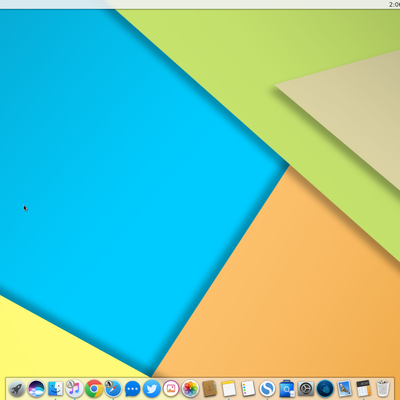
Task: Open the iTunes music note icon
Action: point(74,388)
